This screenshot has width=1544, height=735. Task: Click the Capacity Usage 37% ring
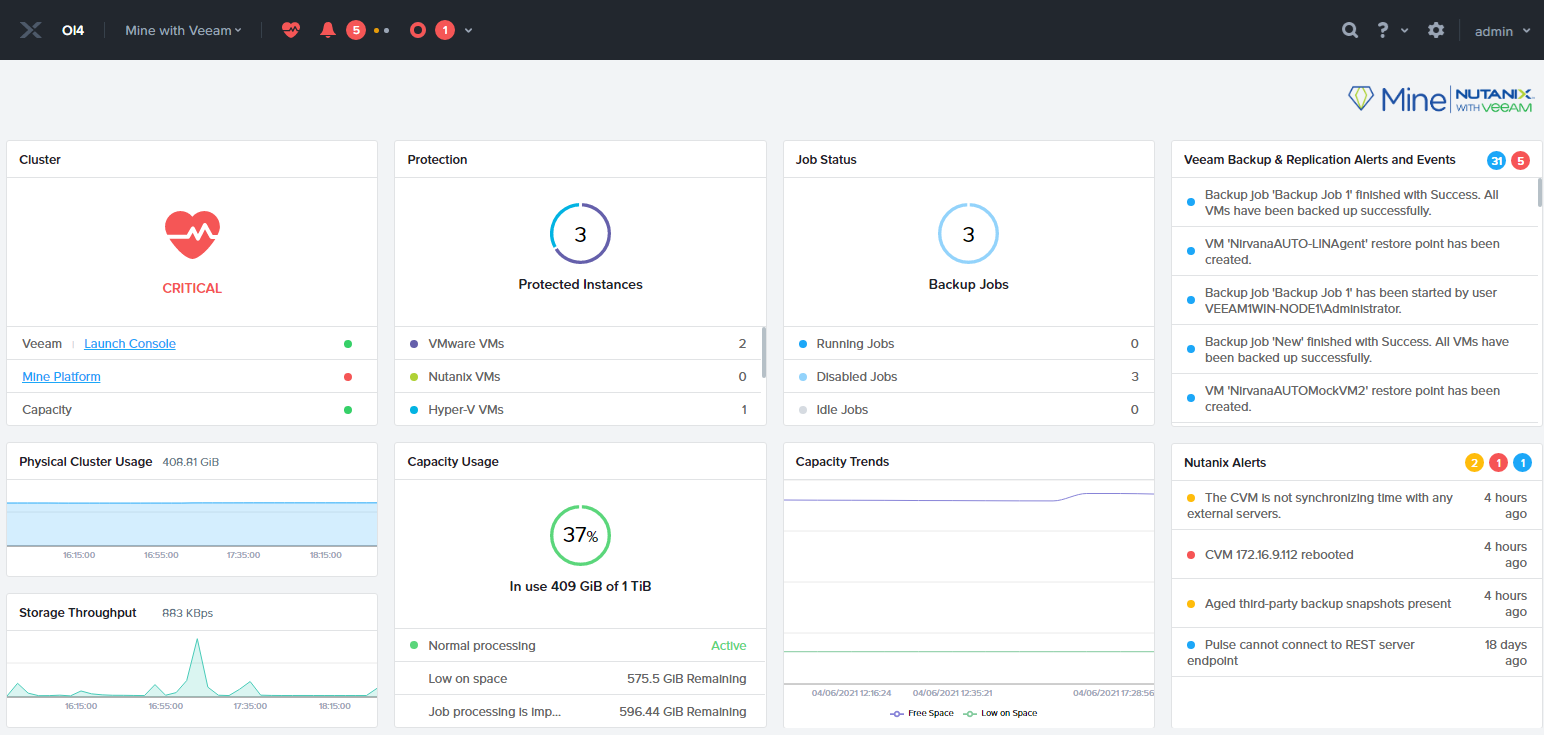click(x=580, y=536)
